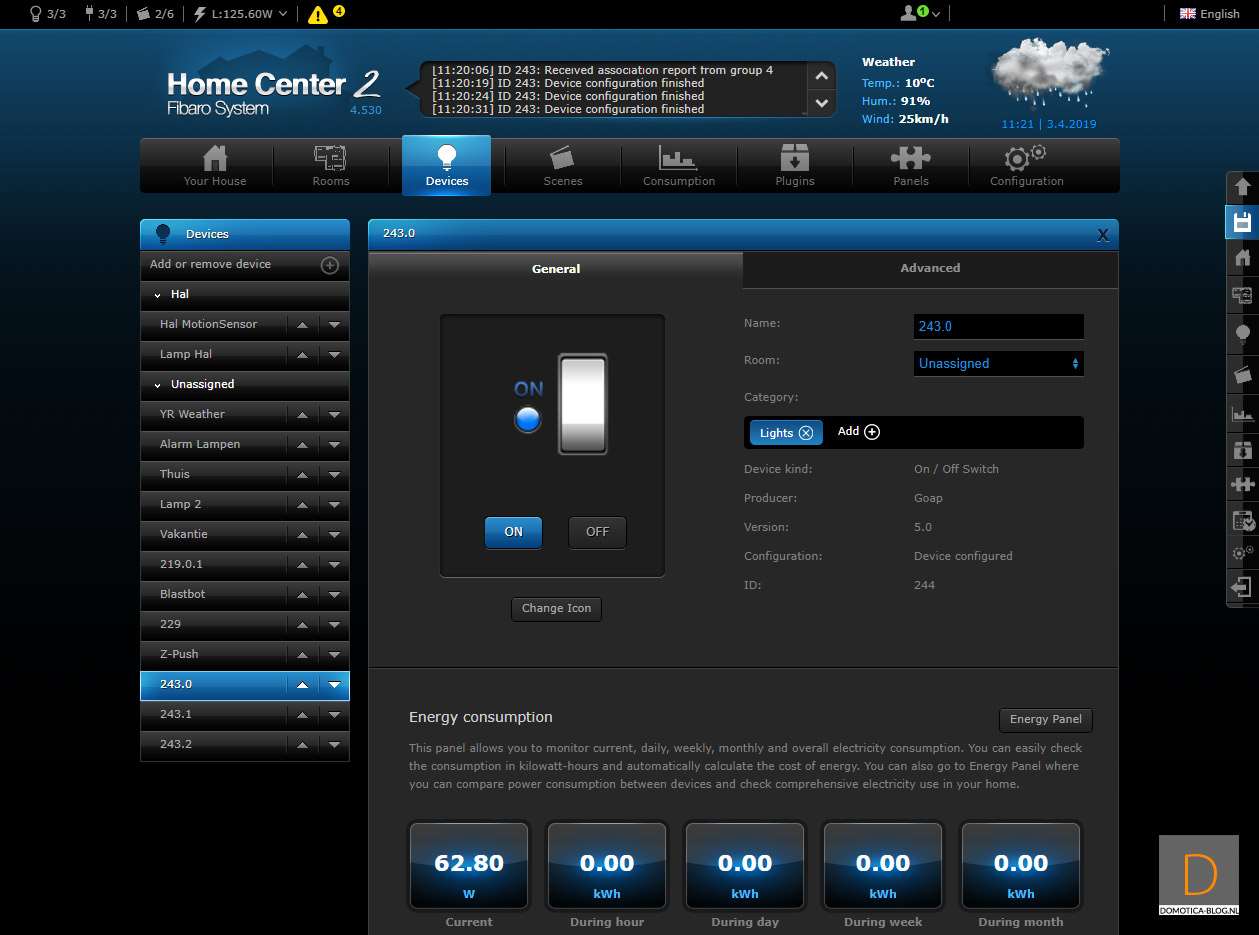Show later log messages with down arrow
The width and height of the screenshot is (1259, 935).
tap(821, 102)
